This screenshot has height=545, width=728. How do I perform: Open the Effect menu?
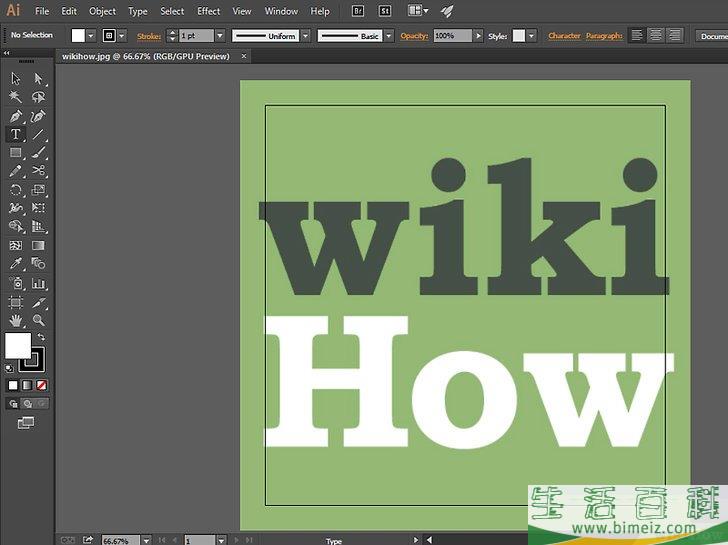(208, 11)
